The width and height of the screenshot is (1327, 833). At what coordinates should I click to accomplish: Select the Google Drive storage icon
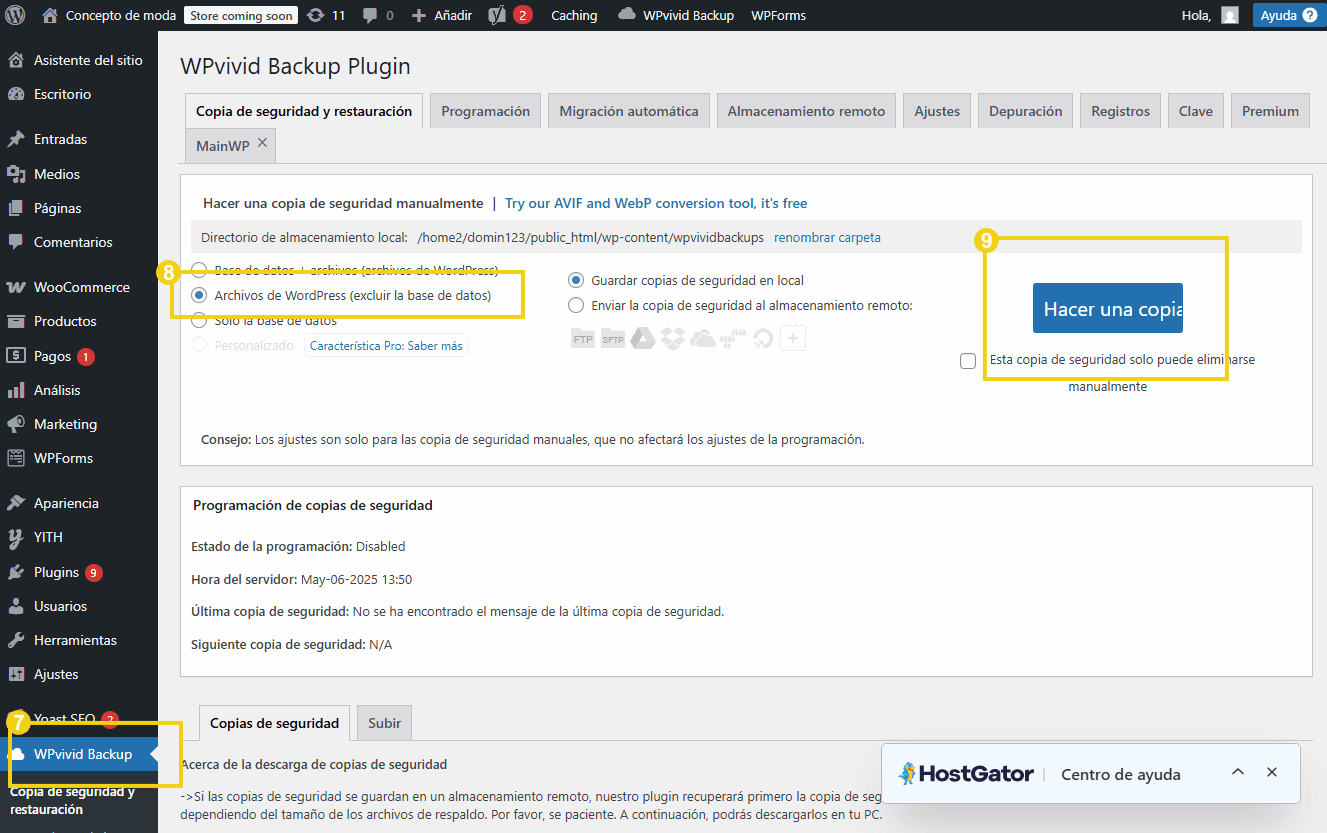pos(643,339)
